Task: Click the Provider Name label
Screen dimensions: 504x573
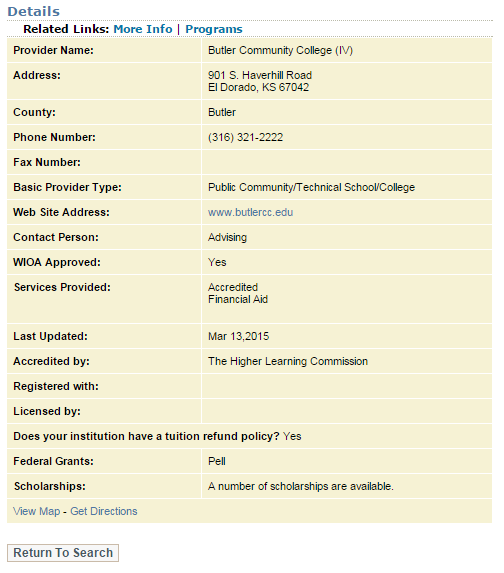Action: point(53,50)
